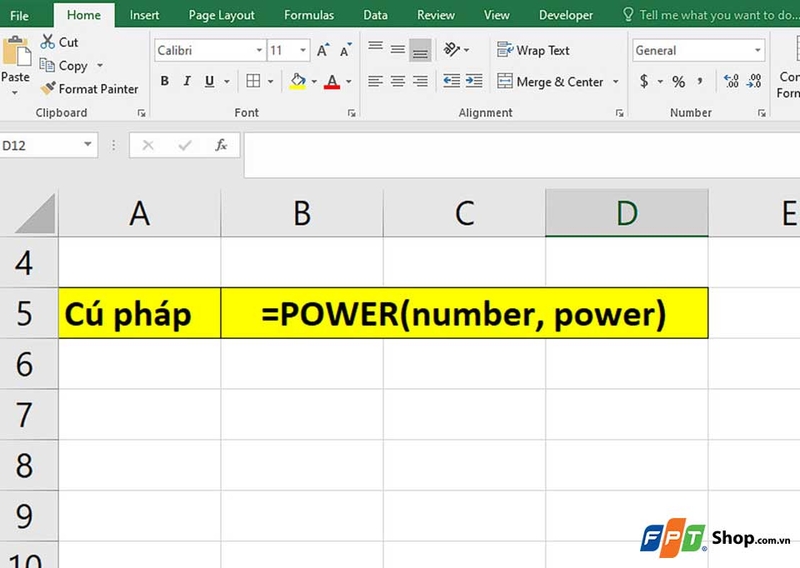Open Orientation dropdown arrow
The height and width of the screenshot is (568, 800).
466,50
